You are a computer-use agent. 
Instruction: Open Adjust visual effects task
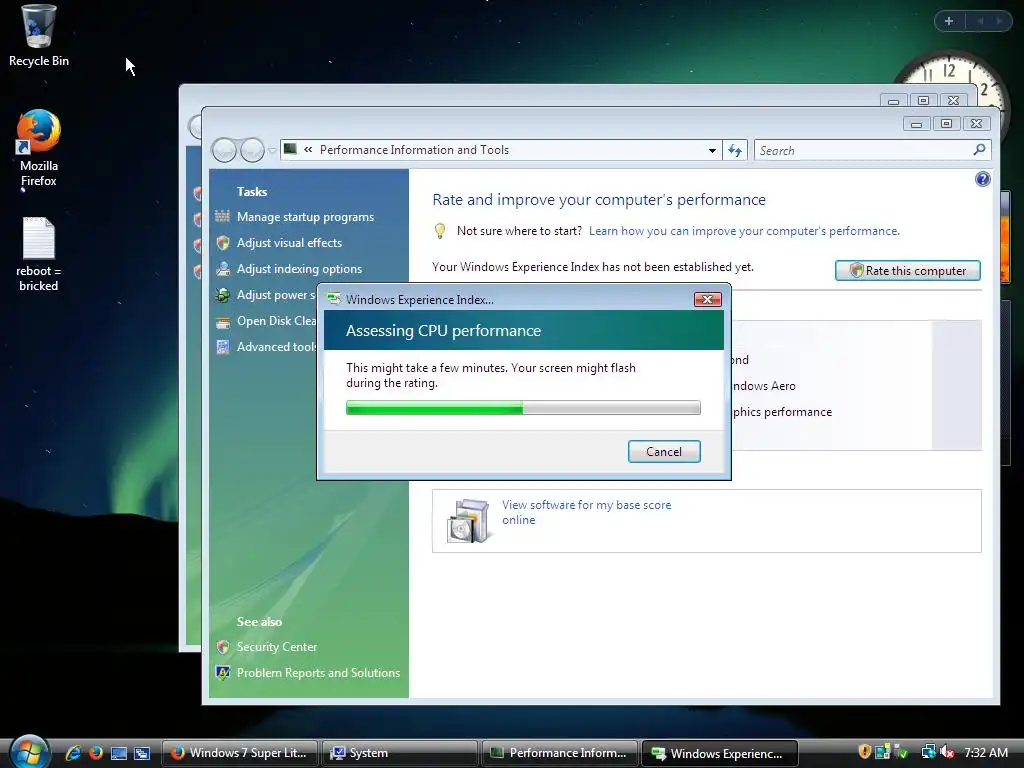coord(289,243)
